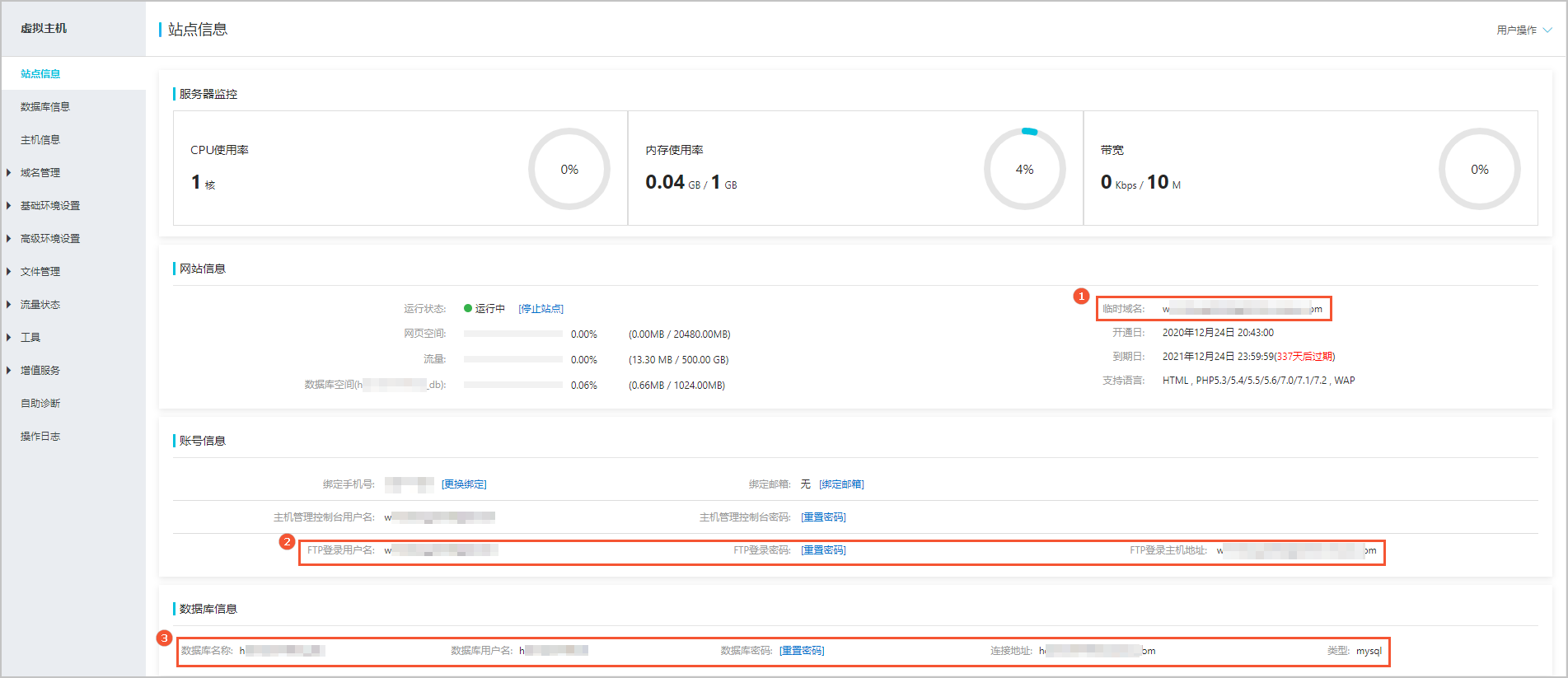Select the 主机管理控制台用户名 value
This screenshot has width=1568, height=678.
coord(439,517)
